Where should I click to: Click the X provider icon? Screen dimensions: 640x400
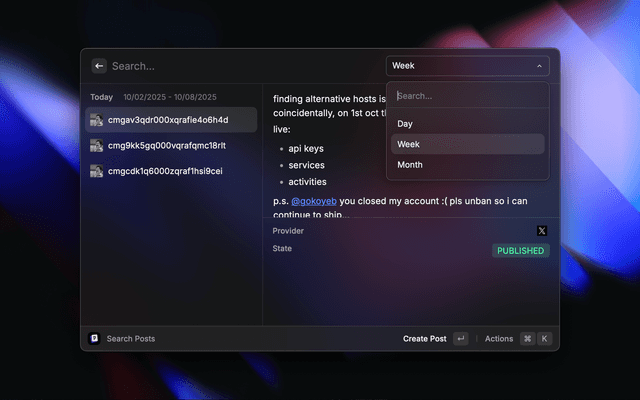[x=542, y=231]
